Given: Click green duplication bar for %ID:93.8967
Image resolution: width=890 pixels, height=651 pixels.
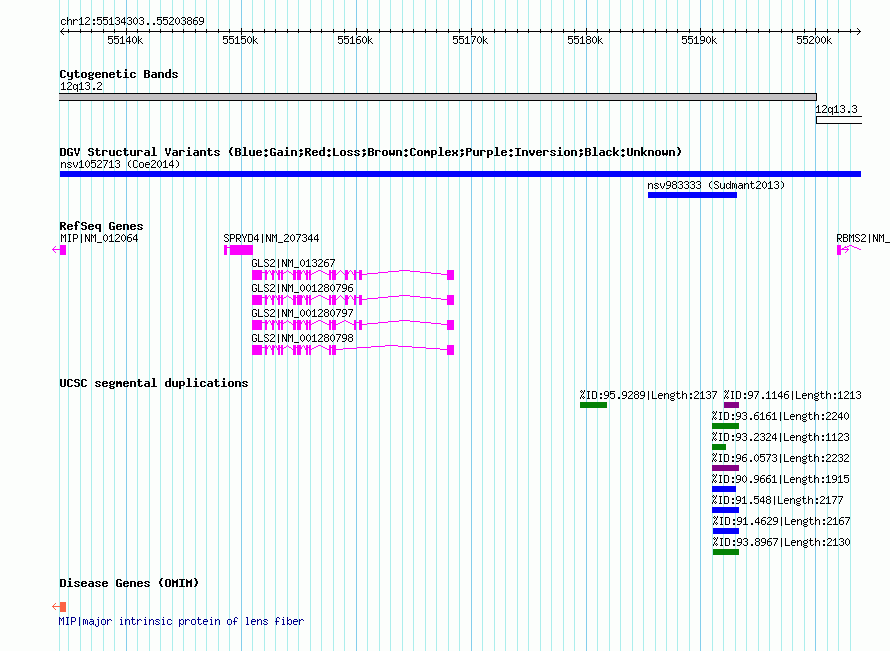Looking at the screenshot, I should click(725, 552).
